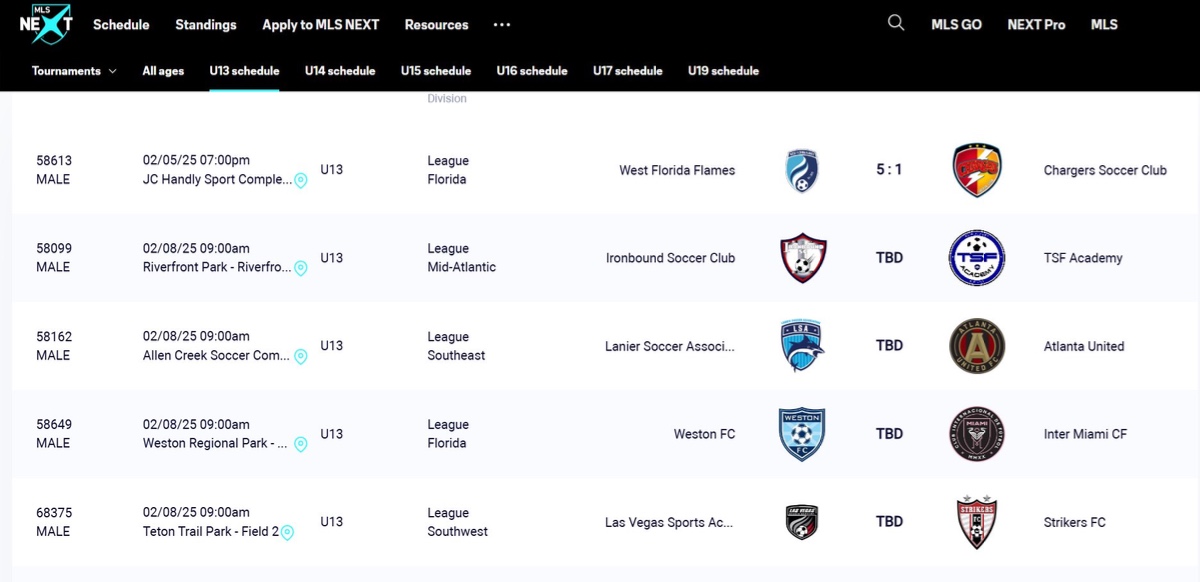1200x582 pixels.
Task: Switch to the U14 schedule tab
Action: click(340, 71)
